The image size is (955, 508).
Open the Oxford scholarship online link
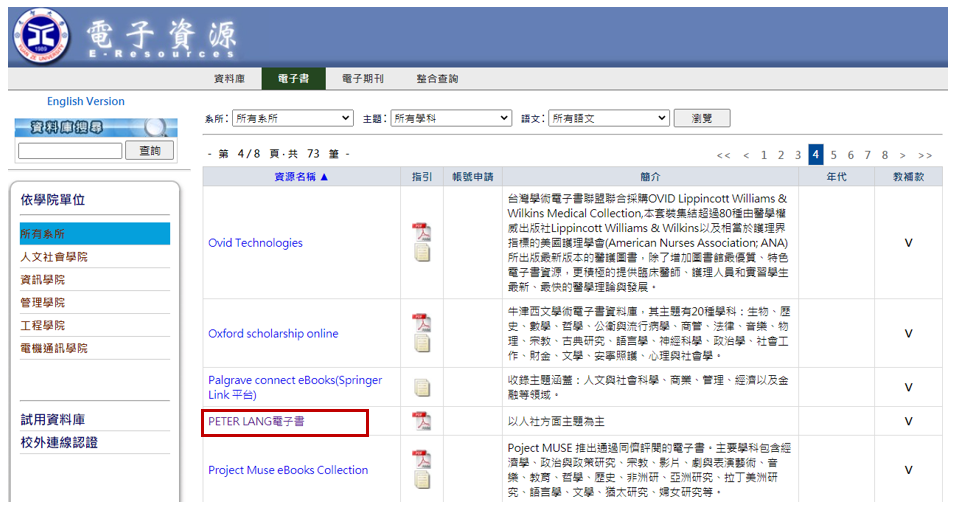click(273, 333)
